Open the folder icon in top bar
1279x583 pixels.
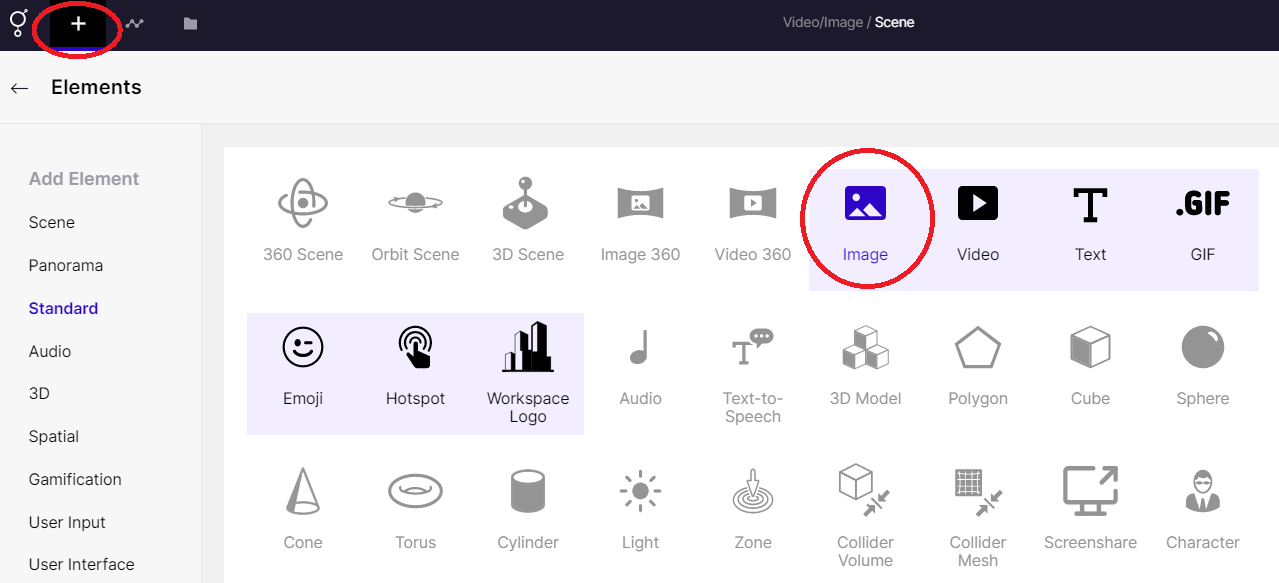pos(190,24)
